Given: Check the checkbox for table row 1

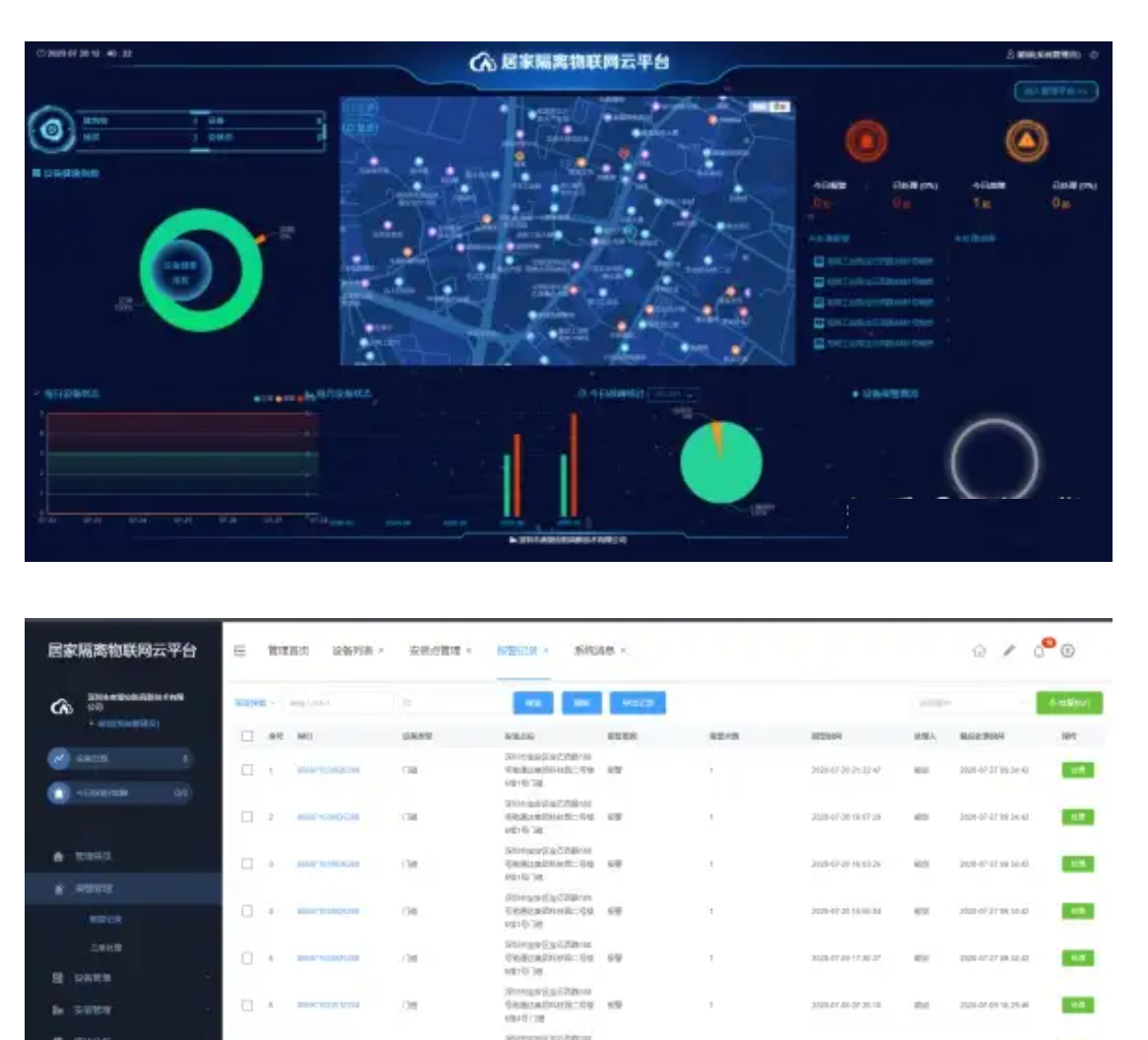Looking at the screenshot, I should (x=247, y=770).
